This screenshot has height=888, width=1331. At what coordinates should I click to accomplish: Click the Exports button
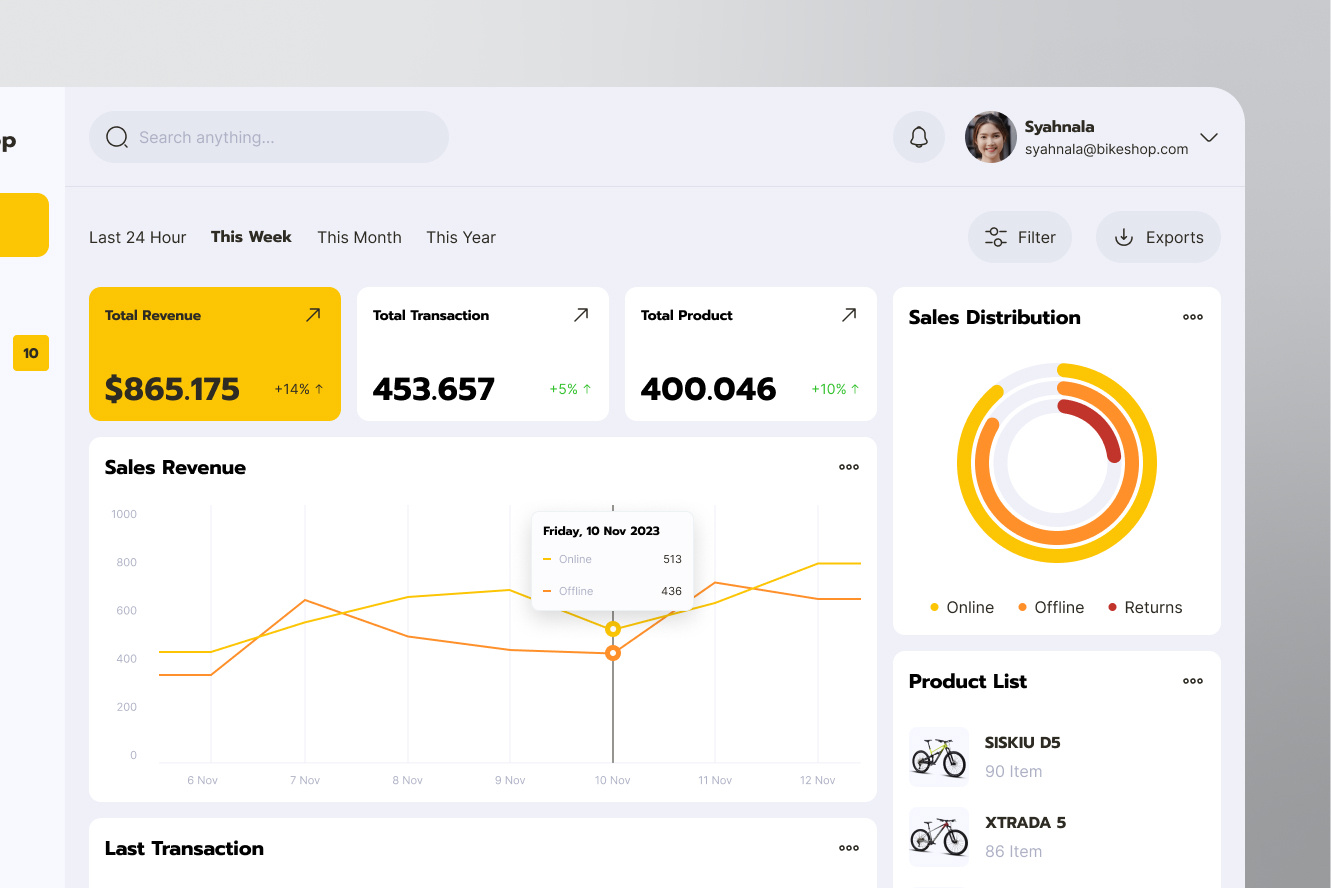(1158, 237)
